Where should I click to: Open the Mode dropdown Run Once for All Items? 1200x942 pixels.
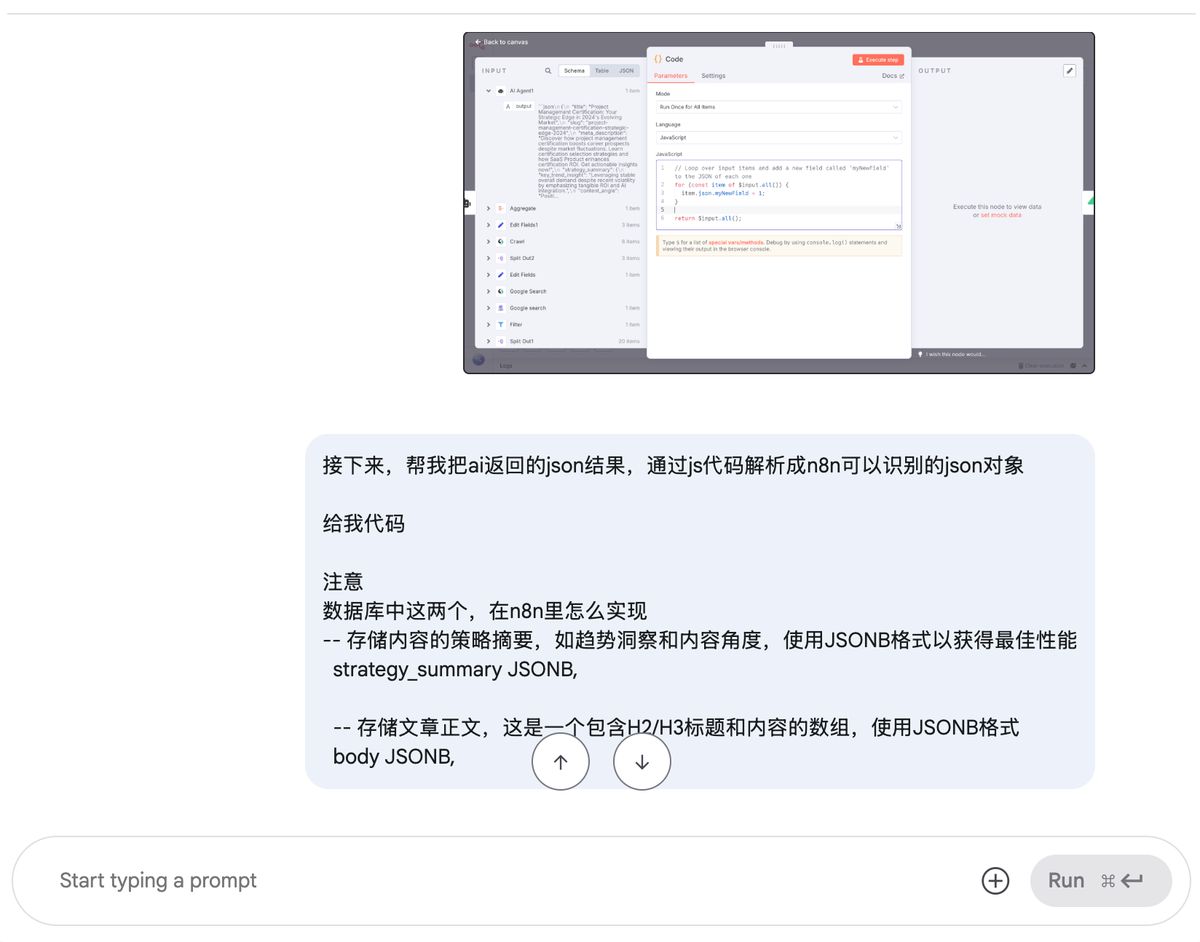[778, 106]
